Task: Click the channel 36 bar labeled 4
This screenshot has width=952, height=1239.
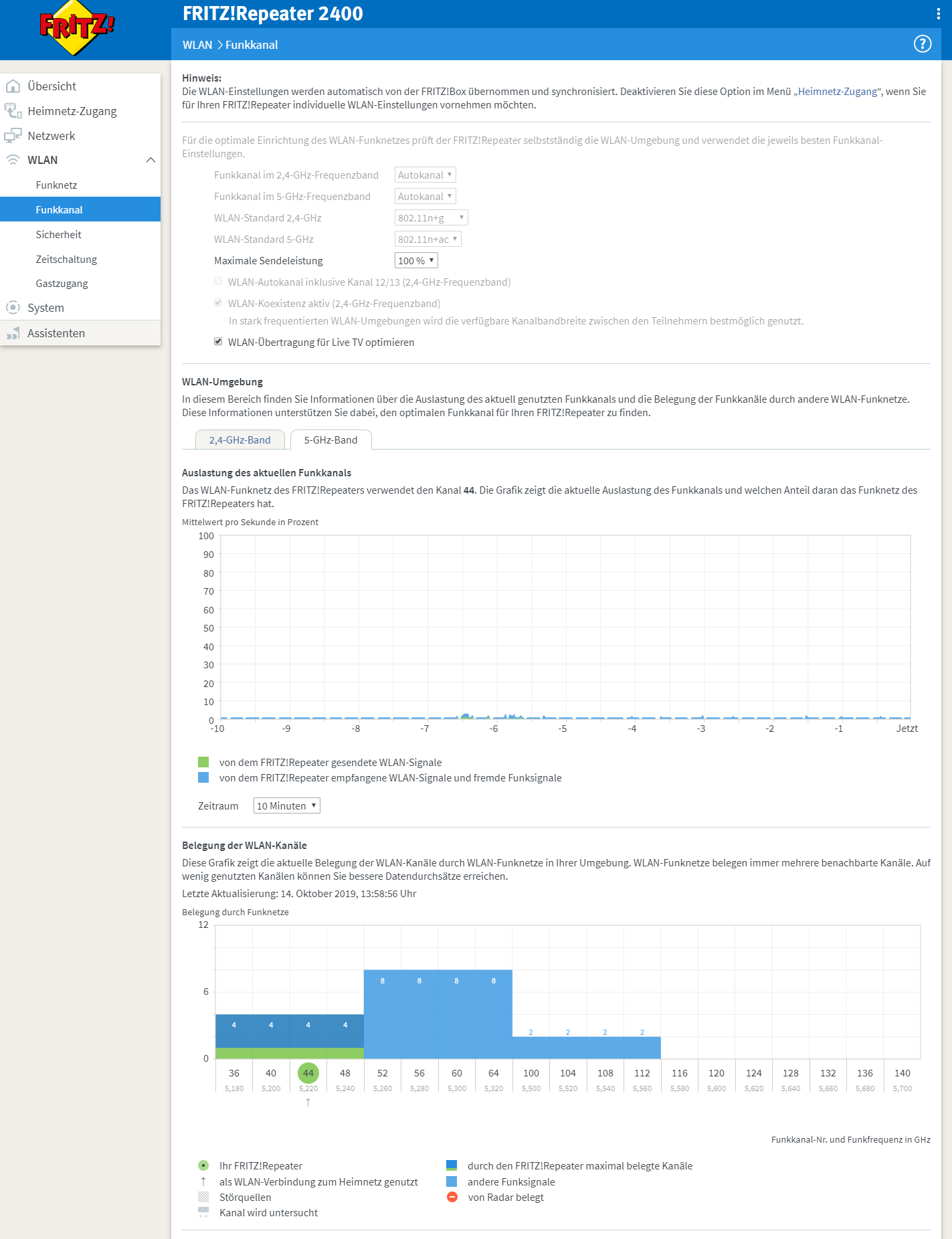Action: [x=234, y=1036]
